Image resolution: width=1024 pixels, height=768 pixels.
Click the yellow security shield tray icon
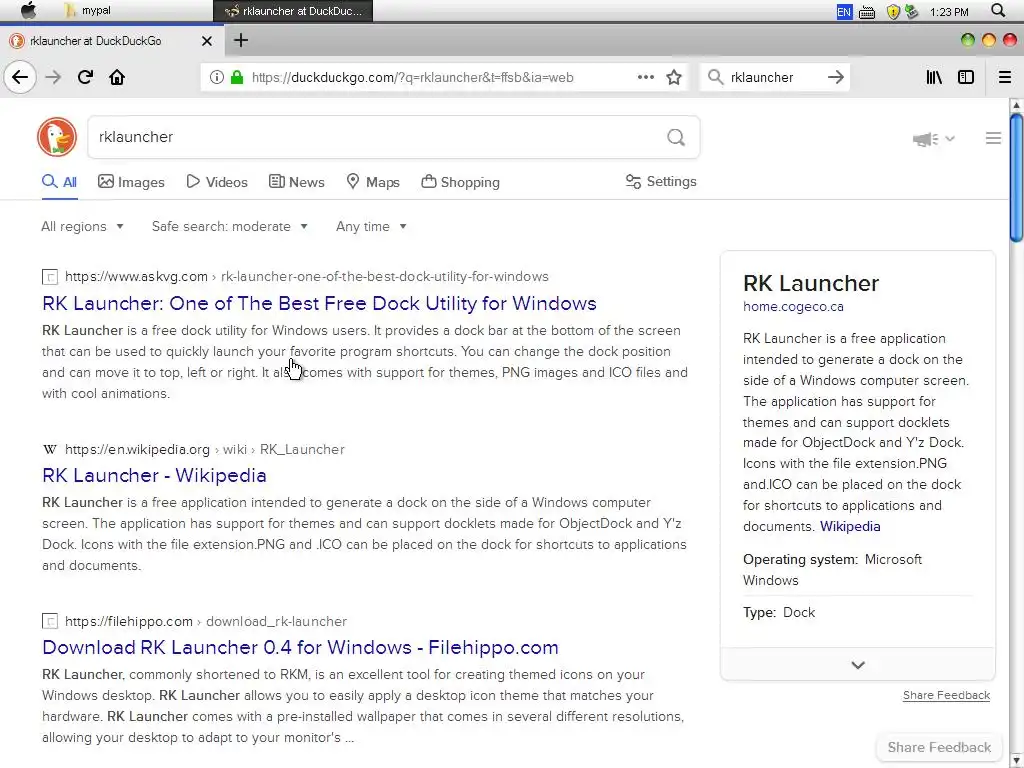(x=893, y=12)
